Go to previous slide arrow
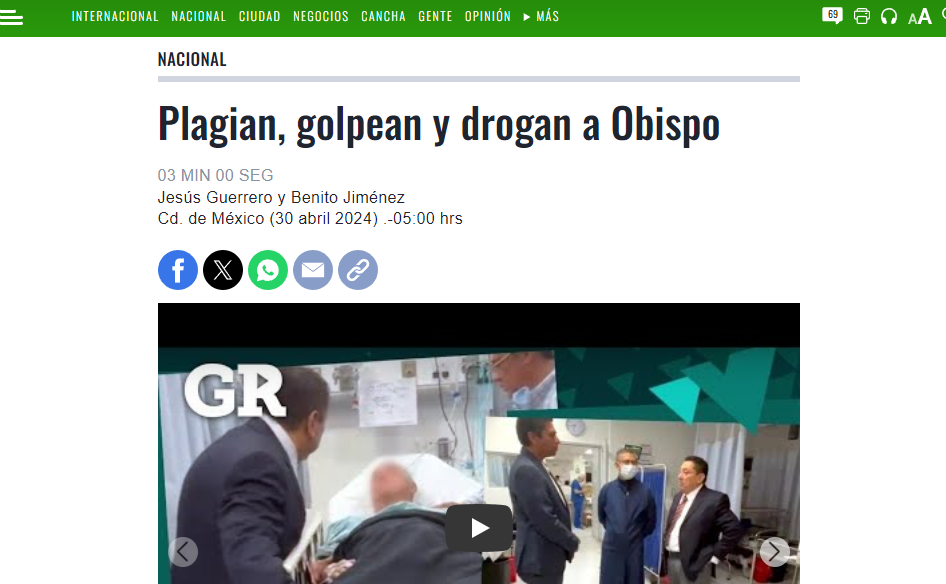 pos(183,551)
